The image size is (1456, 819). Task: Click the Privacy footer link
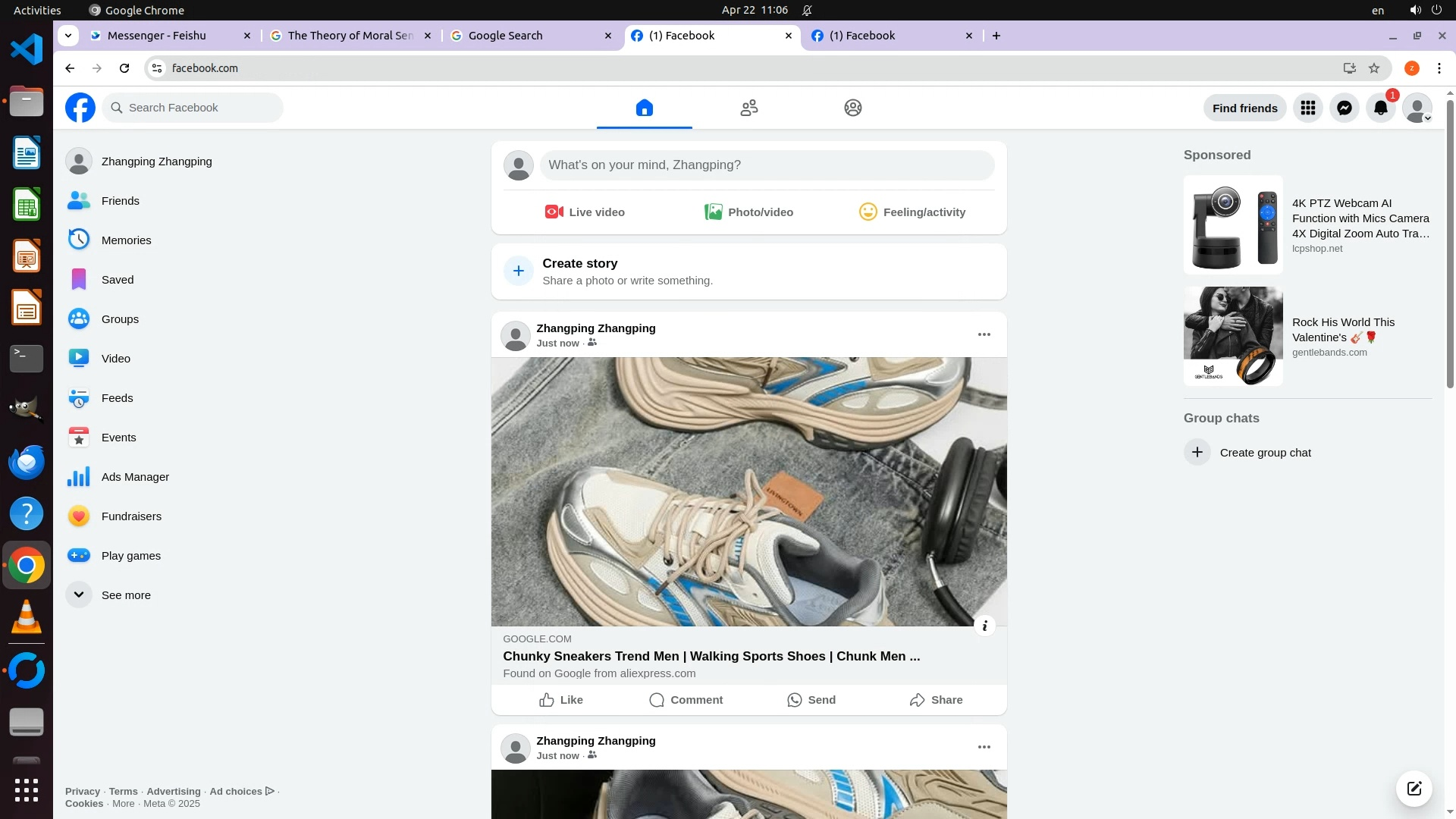pos(82,791)
